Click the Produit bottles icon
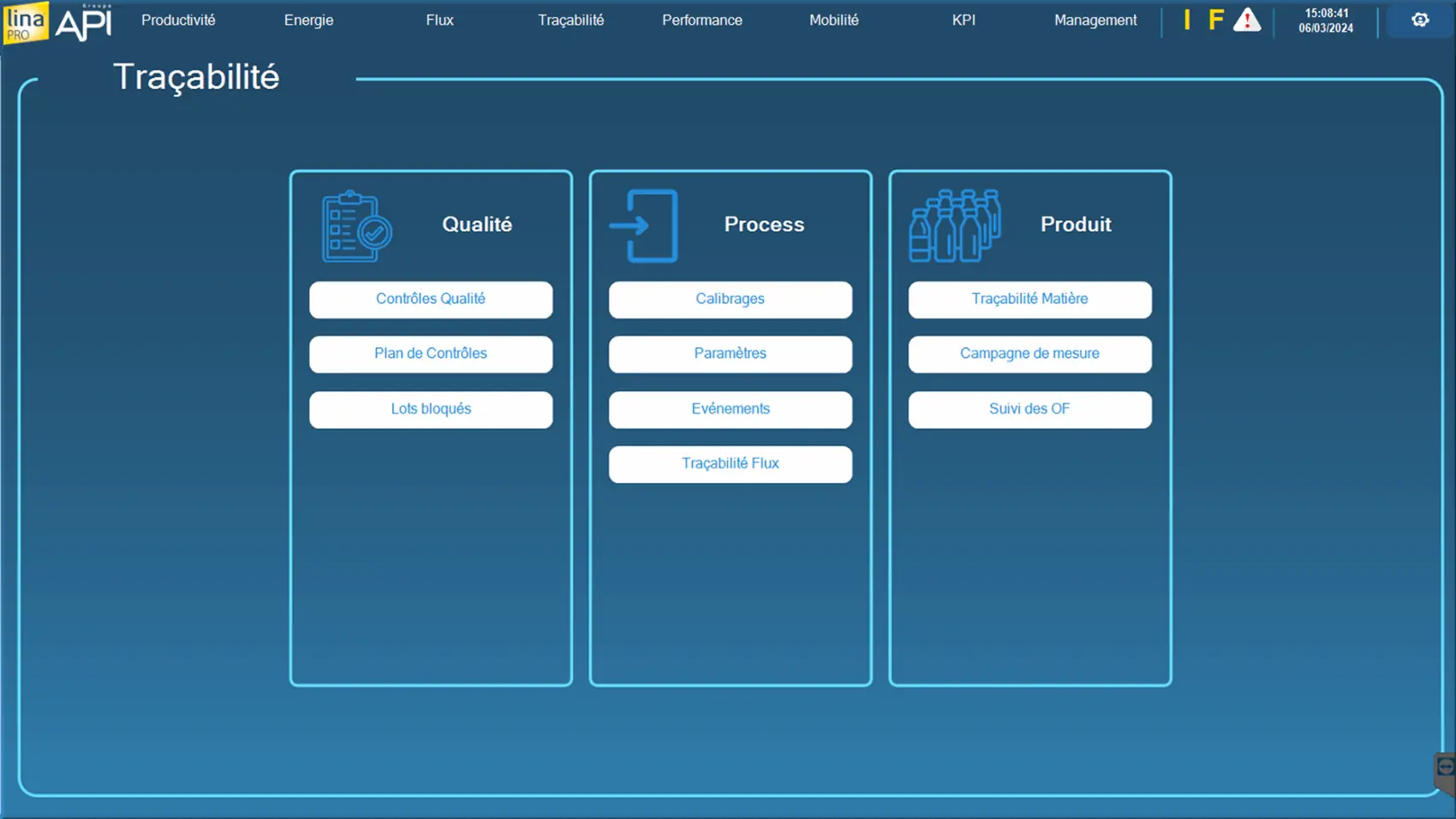Viewport: 1456px width, 819px height. (954, 226)
